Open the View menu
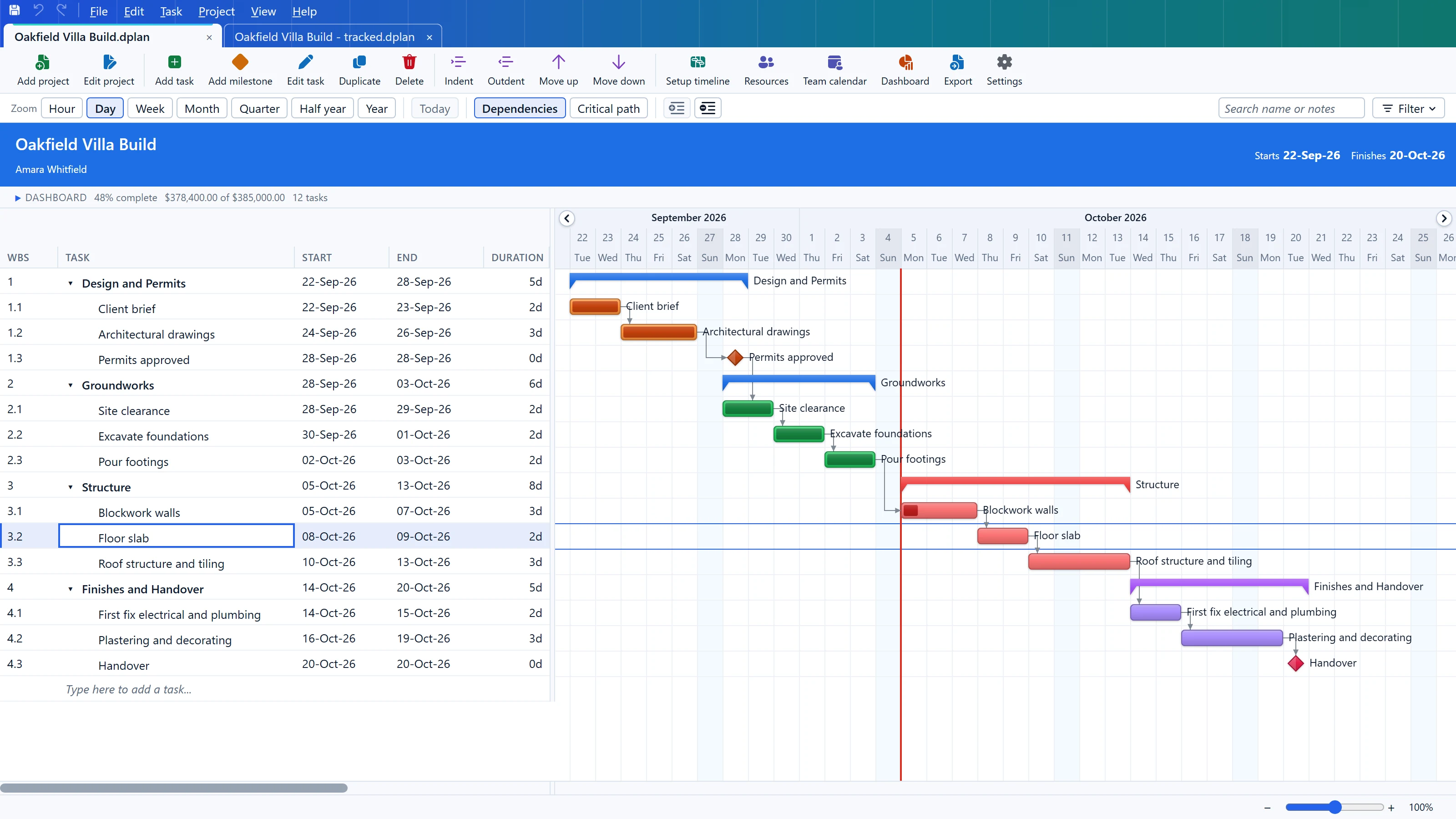 coord(263,11)
